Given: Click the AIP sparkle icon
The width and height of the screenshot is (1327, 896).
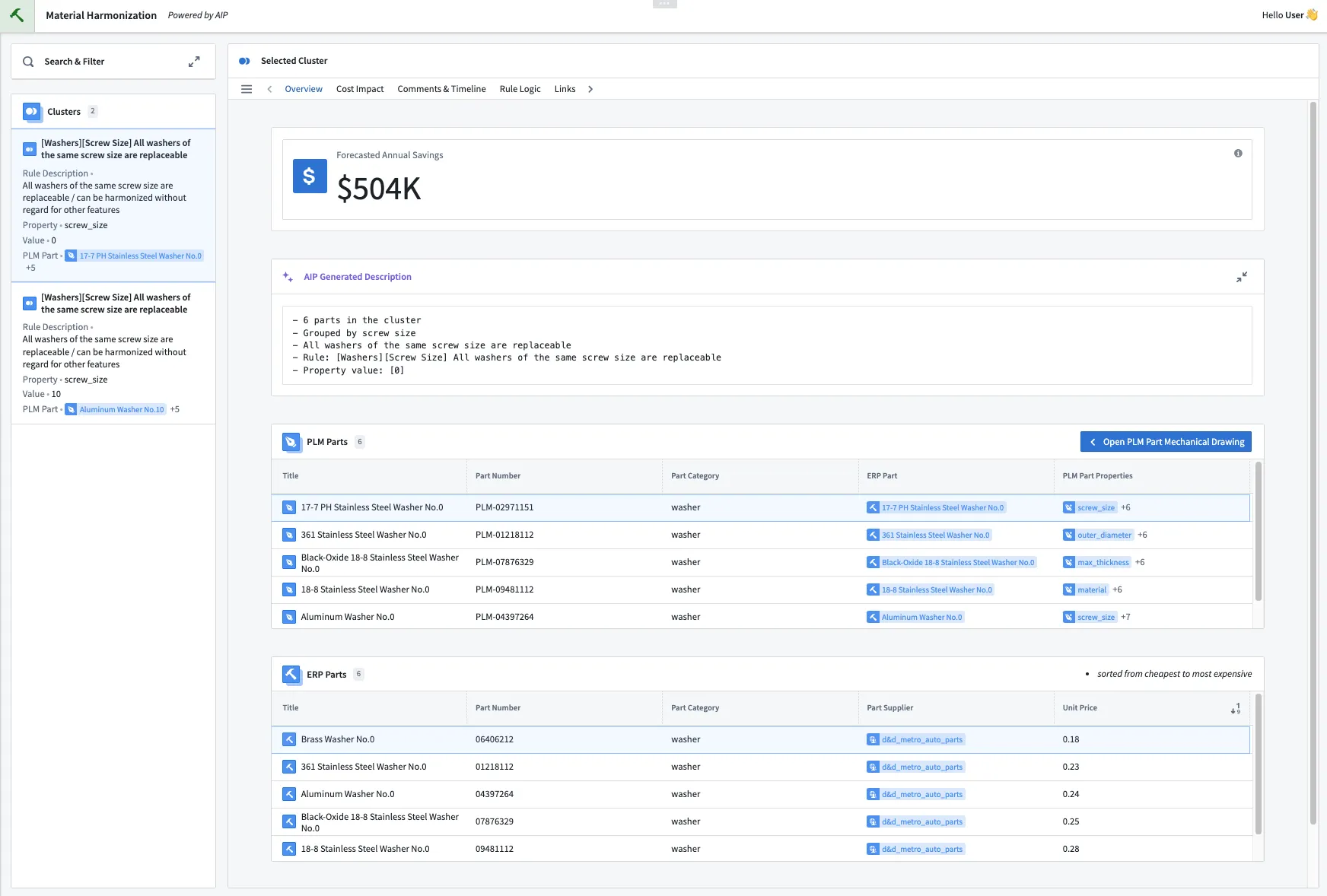Looking at the screenshot, I should (x=288, y=277).
